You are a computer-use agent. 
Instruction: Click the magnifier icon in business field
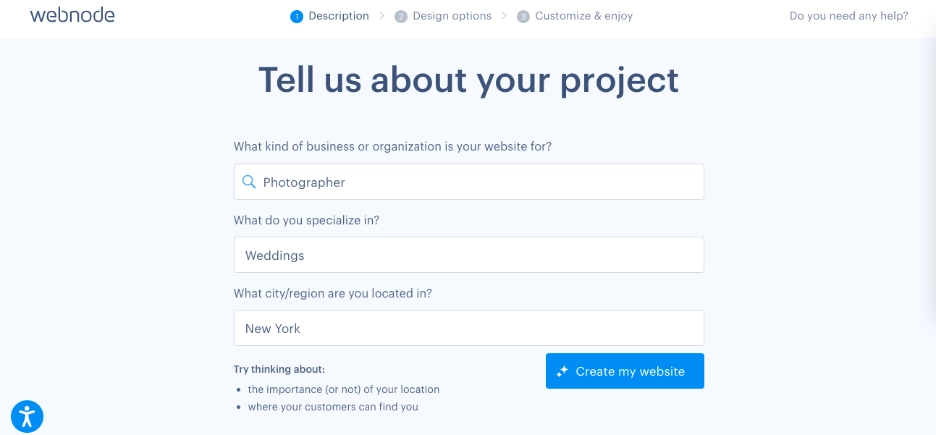[249, 182]
